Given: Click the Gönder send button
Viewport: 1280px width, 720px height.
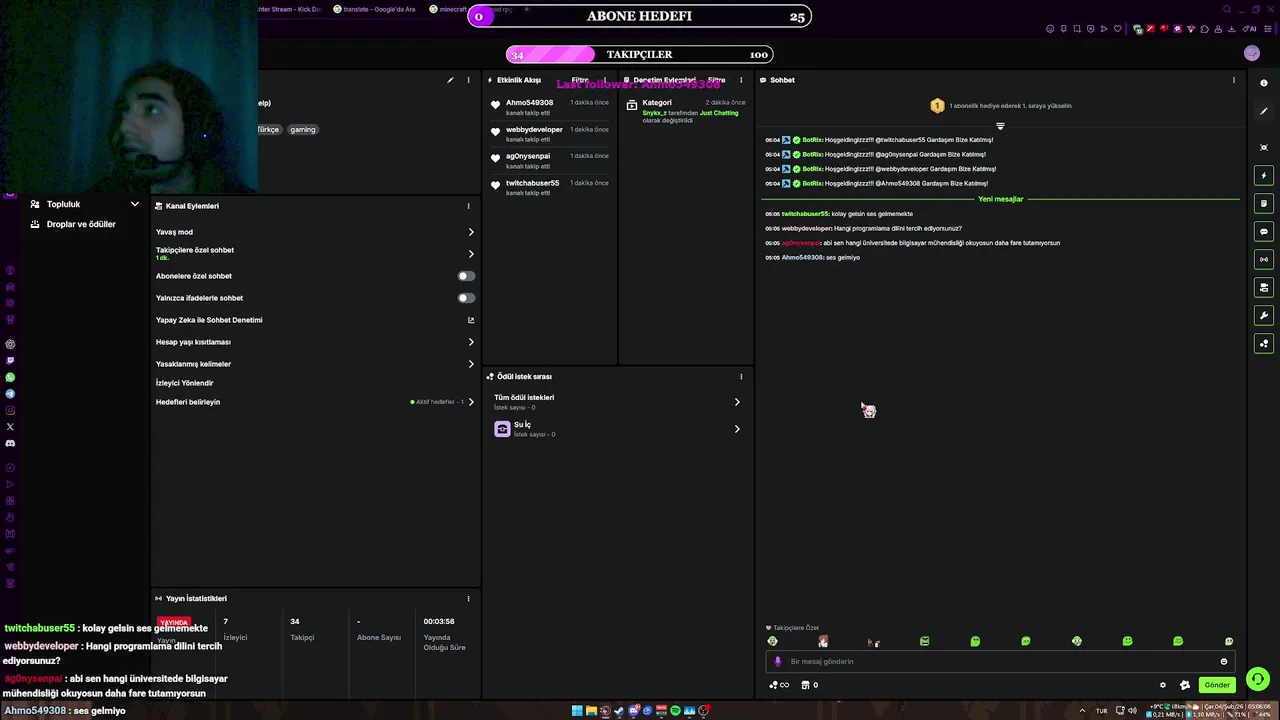Looking at the screenshot, I should [1217, 685].
